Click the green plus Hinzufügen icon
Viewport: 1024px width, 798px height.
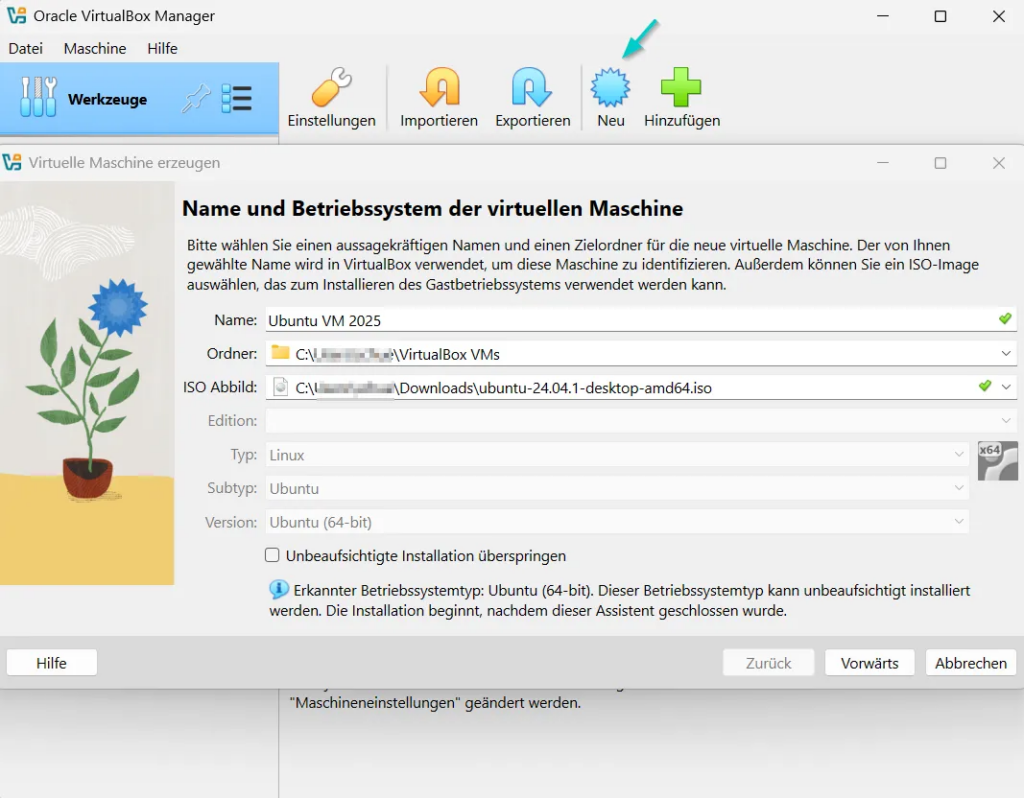(x=681, y=89)
